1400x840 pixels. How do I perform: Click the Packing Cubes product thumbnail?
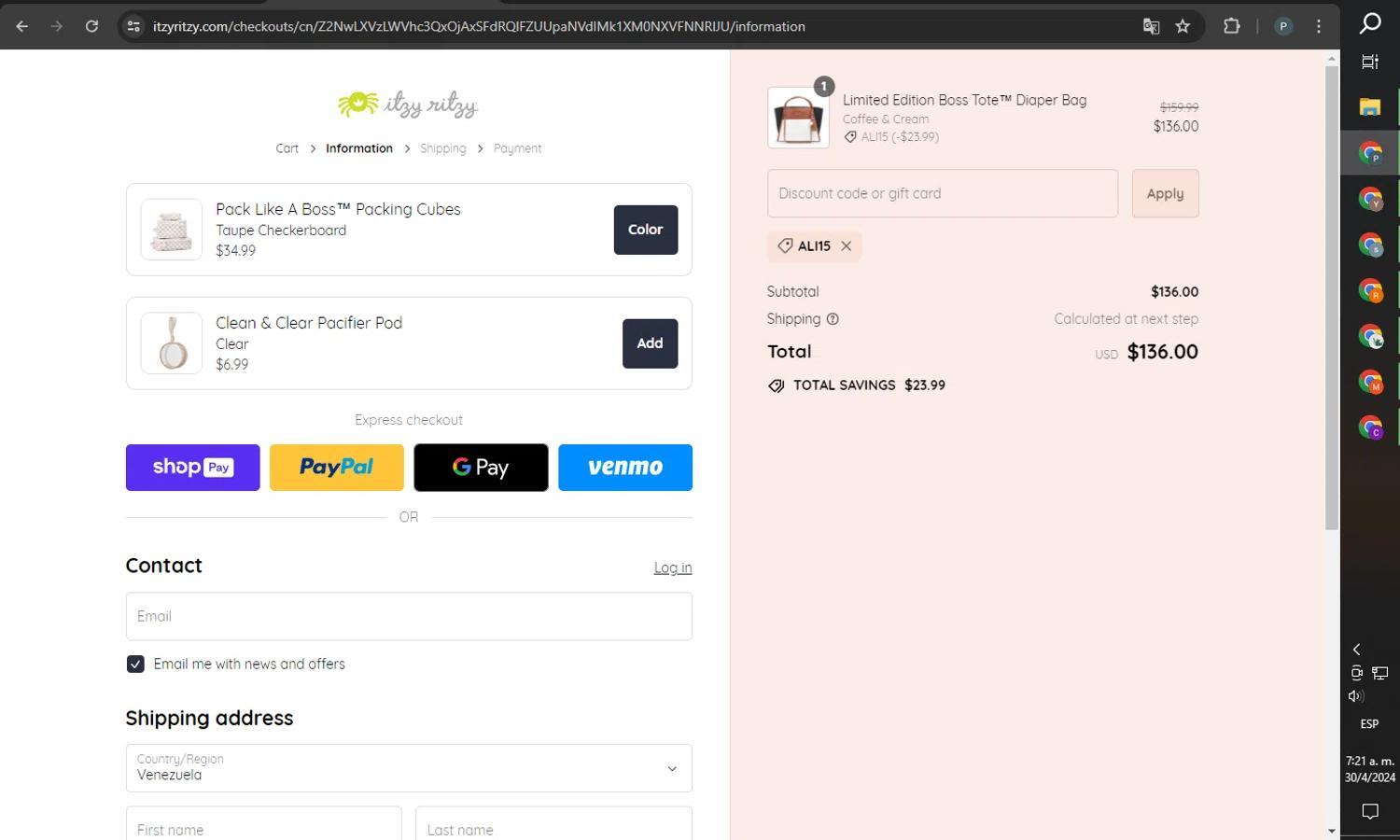[x=172, y=230]
